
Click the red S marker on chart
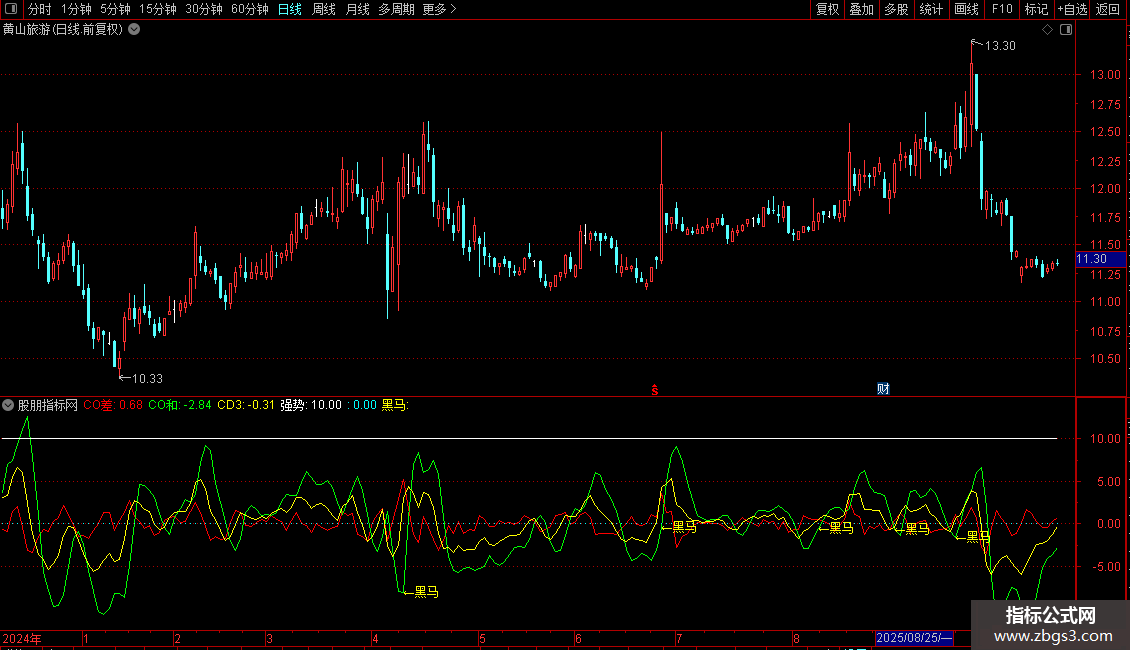(654, 389)
